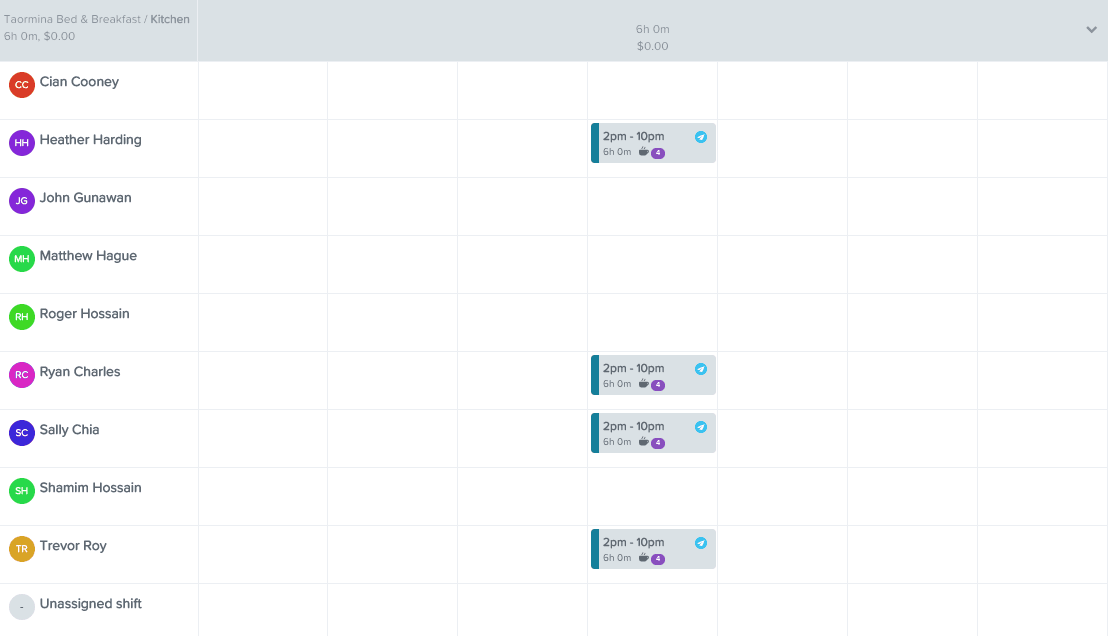Click Matthew Hague's green avatar
The height and width of the screenshot is (636, 1108).
point(21,259)
